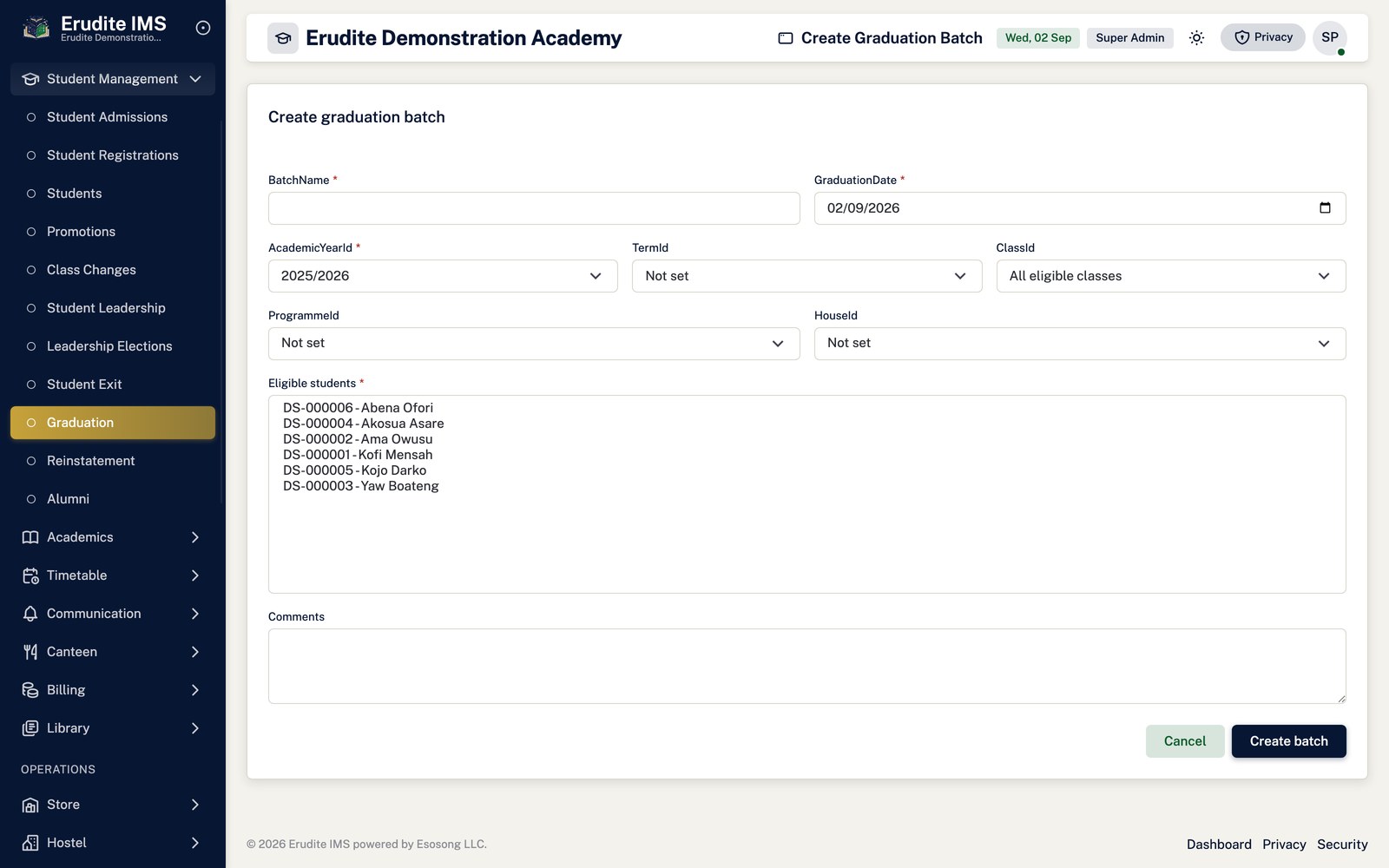This screenshot has width=1389, height=868.
Task: Open the SP user avatar menu
Action: coord(1330,37)
